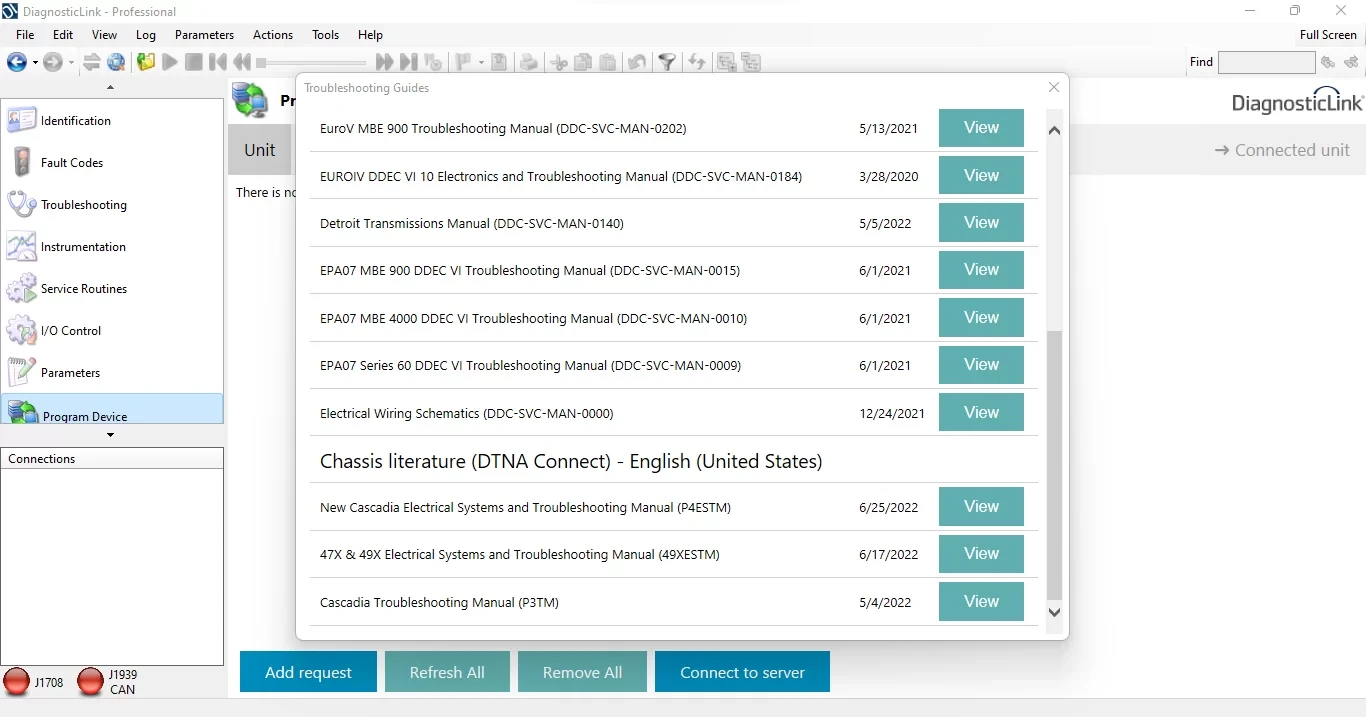Expand the Back button history dropdown arrow
This screenshot has height=717, width=1366.
(x=35, y=63)
